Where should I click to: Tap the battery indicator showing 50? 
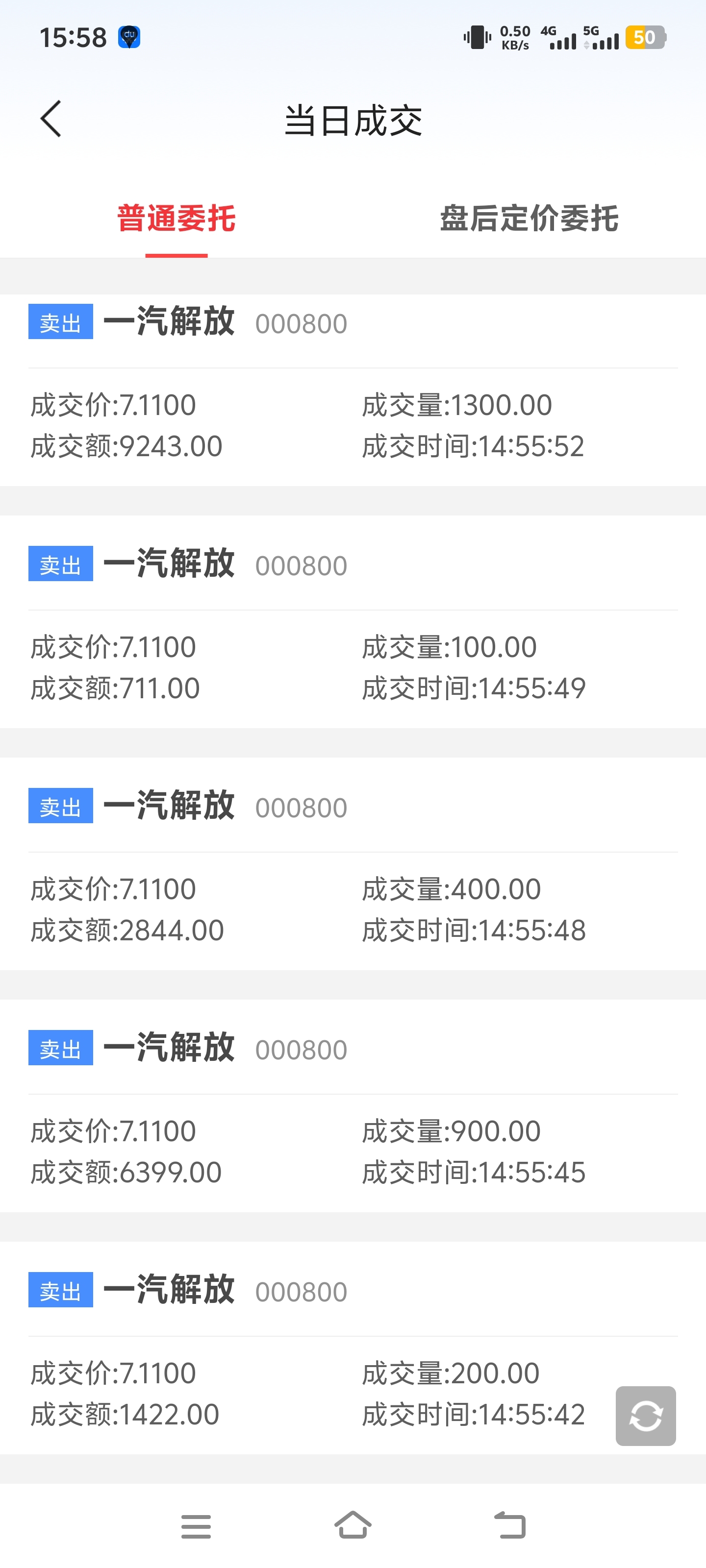[x=646, y=37]
